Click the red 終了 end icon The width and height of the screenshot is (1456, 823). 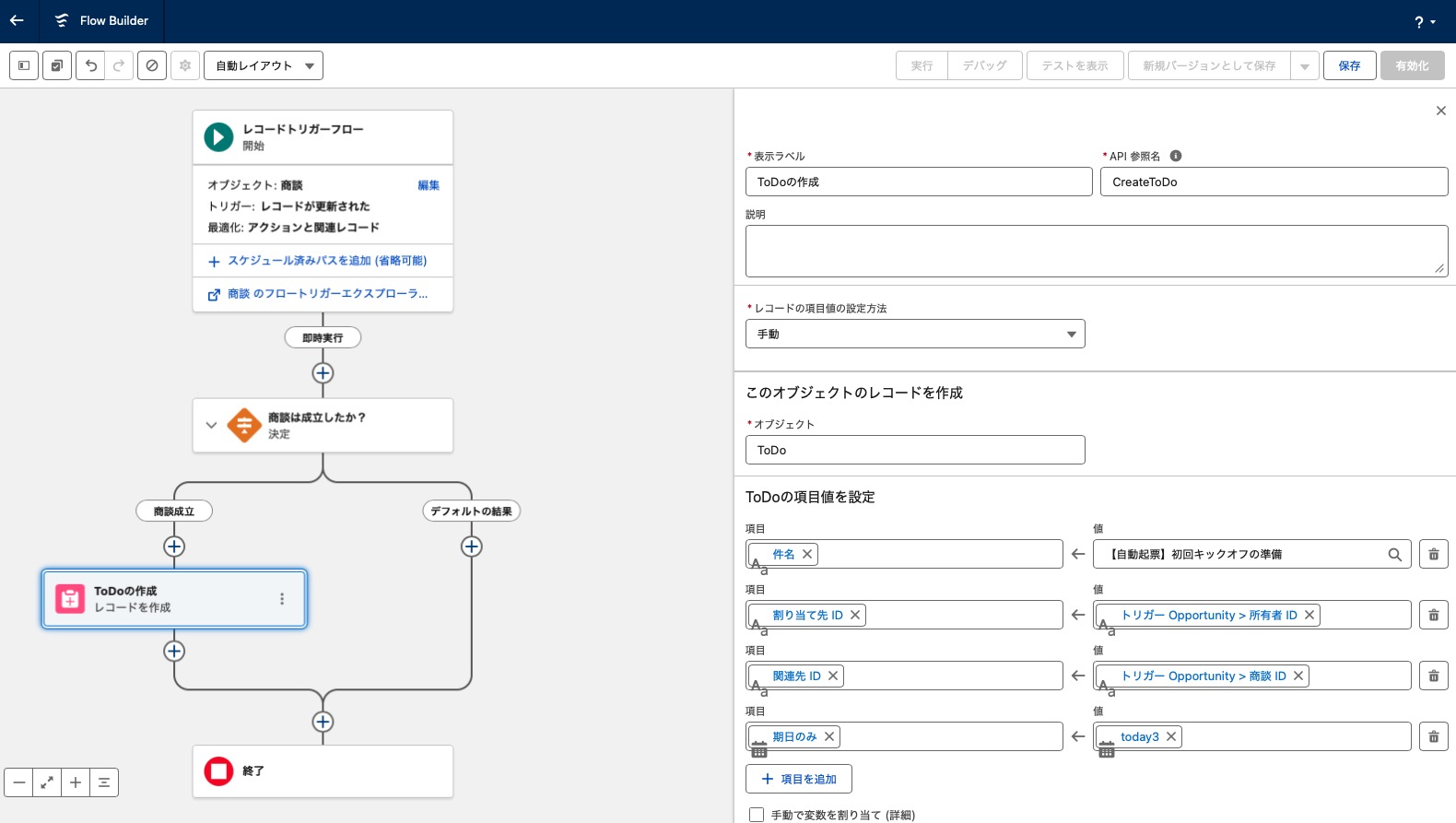[218, 771]
